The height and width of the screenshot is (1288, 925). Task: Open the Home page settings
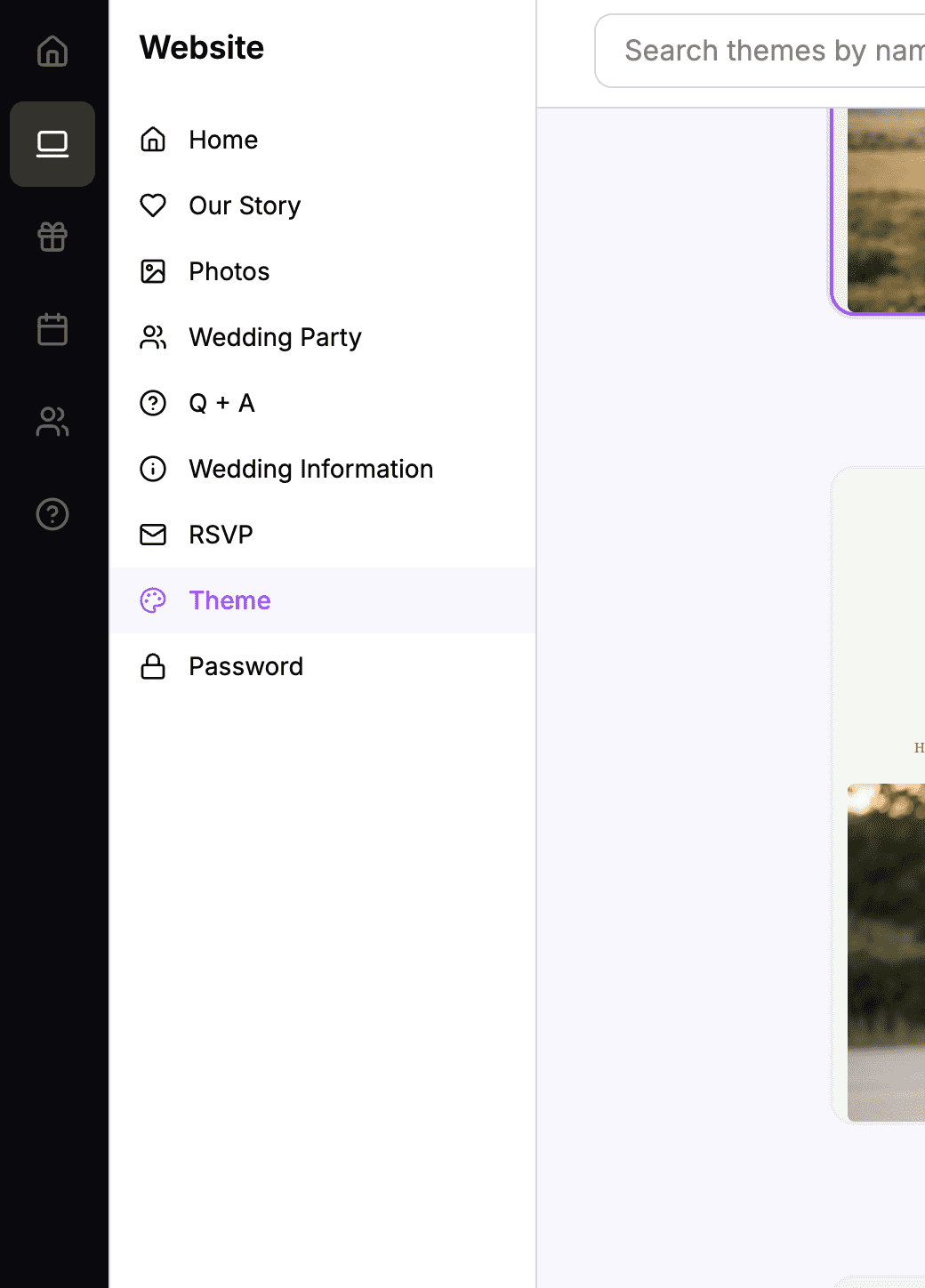coord(222,140)
